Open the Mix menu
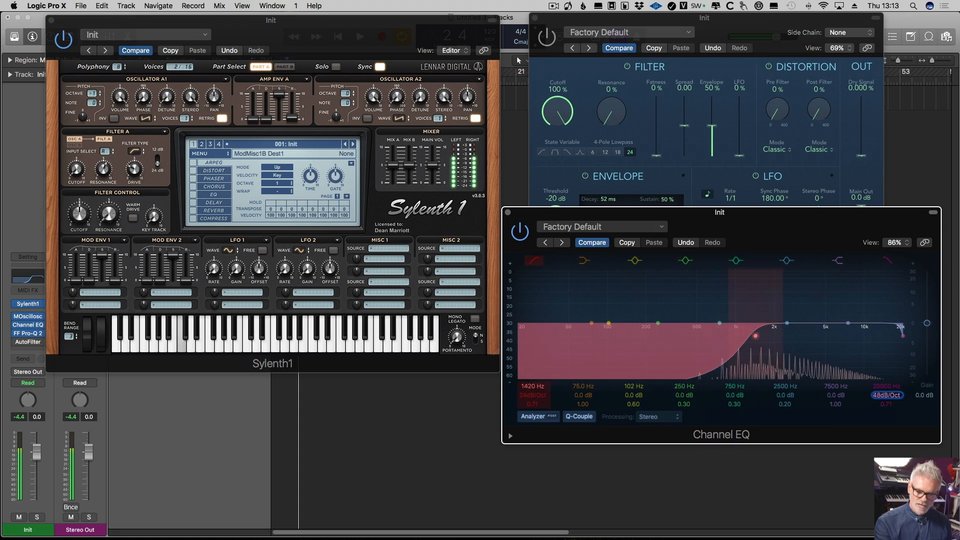The height and width of the screenshot is (540, 960). point(219,6)
